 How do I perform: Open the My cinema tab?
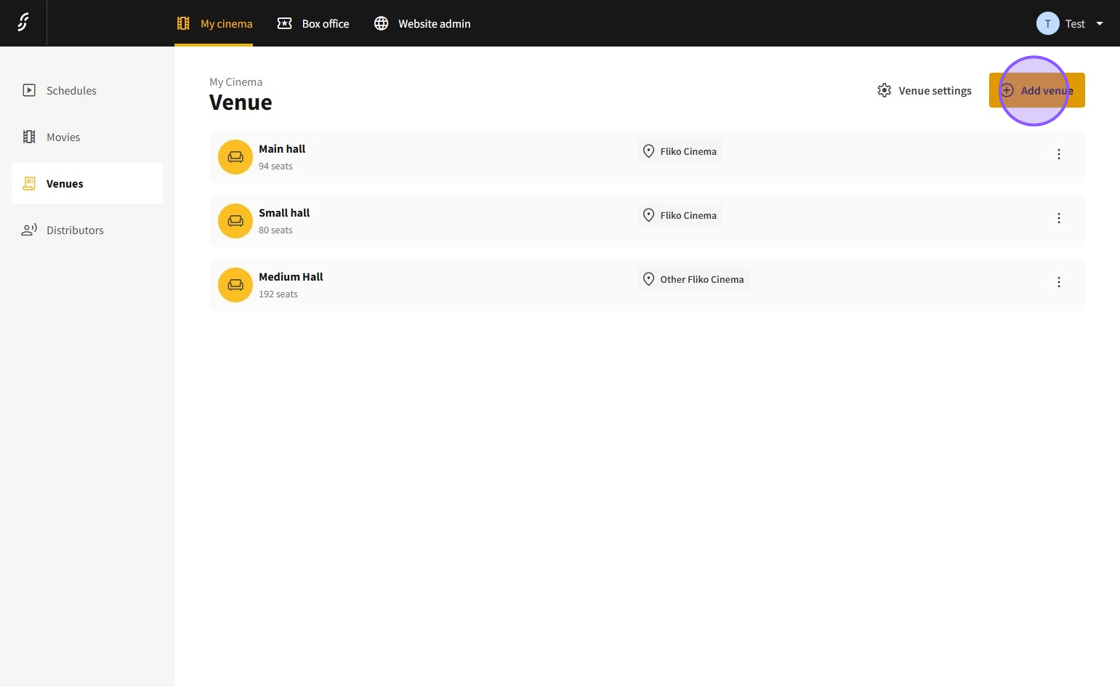(x=214, y=23)
